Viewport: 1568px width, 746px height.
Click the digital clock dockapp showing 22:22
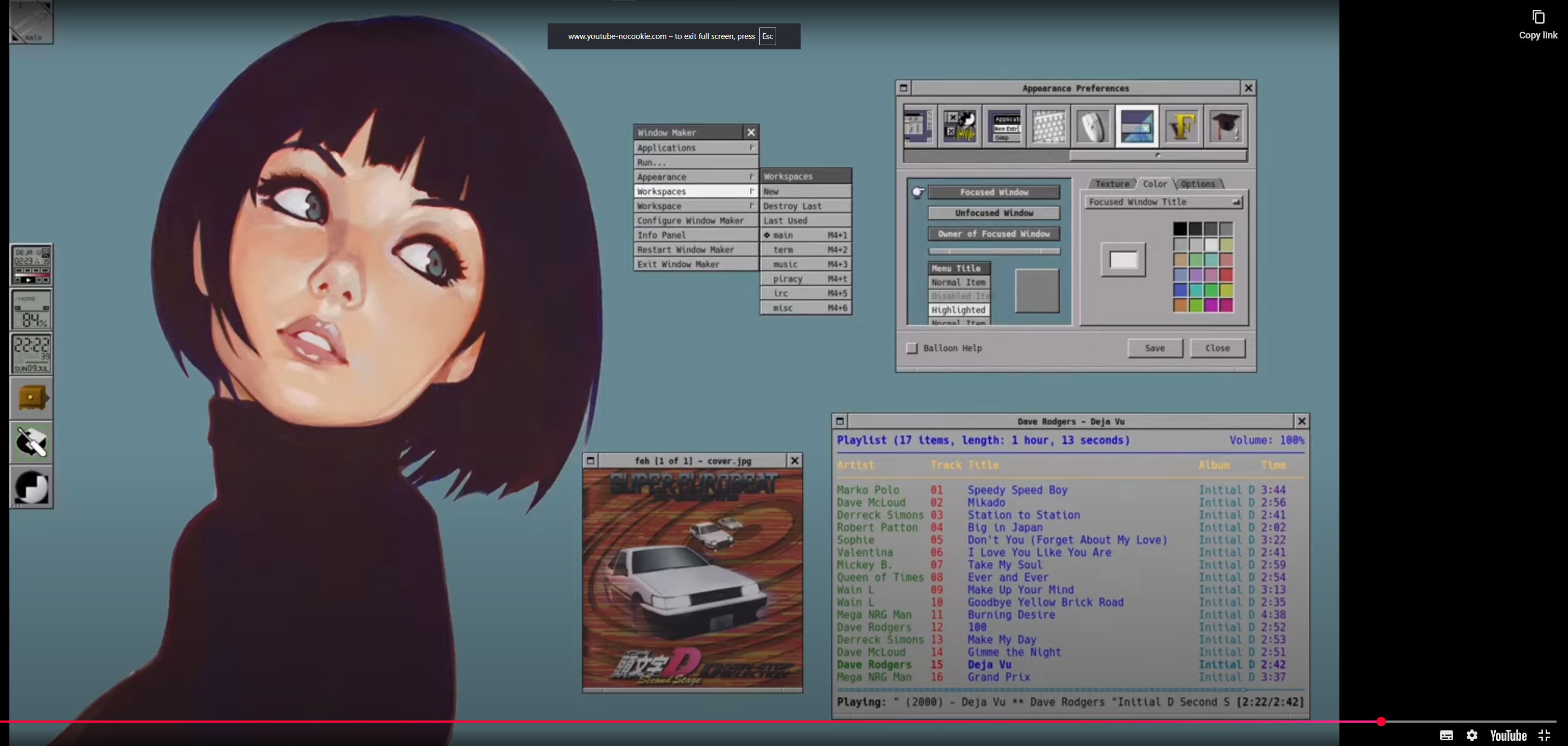point(32,354)
